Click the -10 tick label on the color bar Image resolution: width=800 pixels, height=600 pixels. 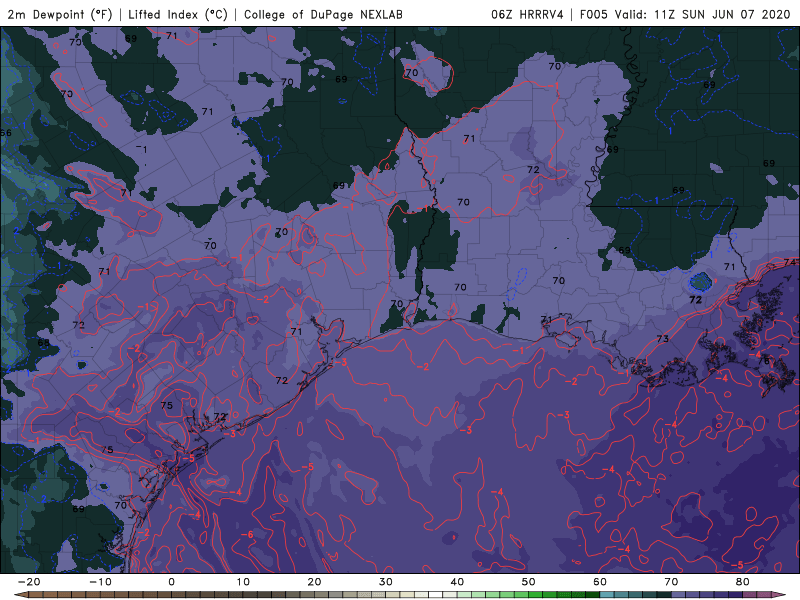pos(100,582)
